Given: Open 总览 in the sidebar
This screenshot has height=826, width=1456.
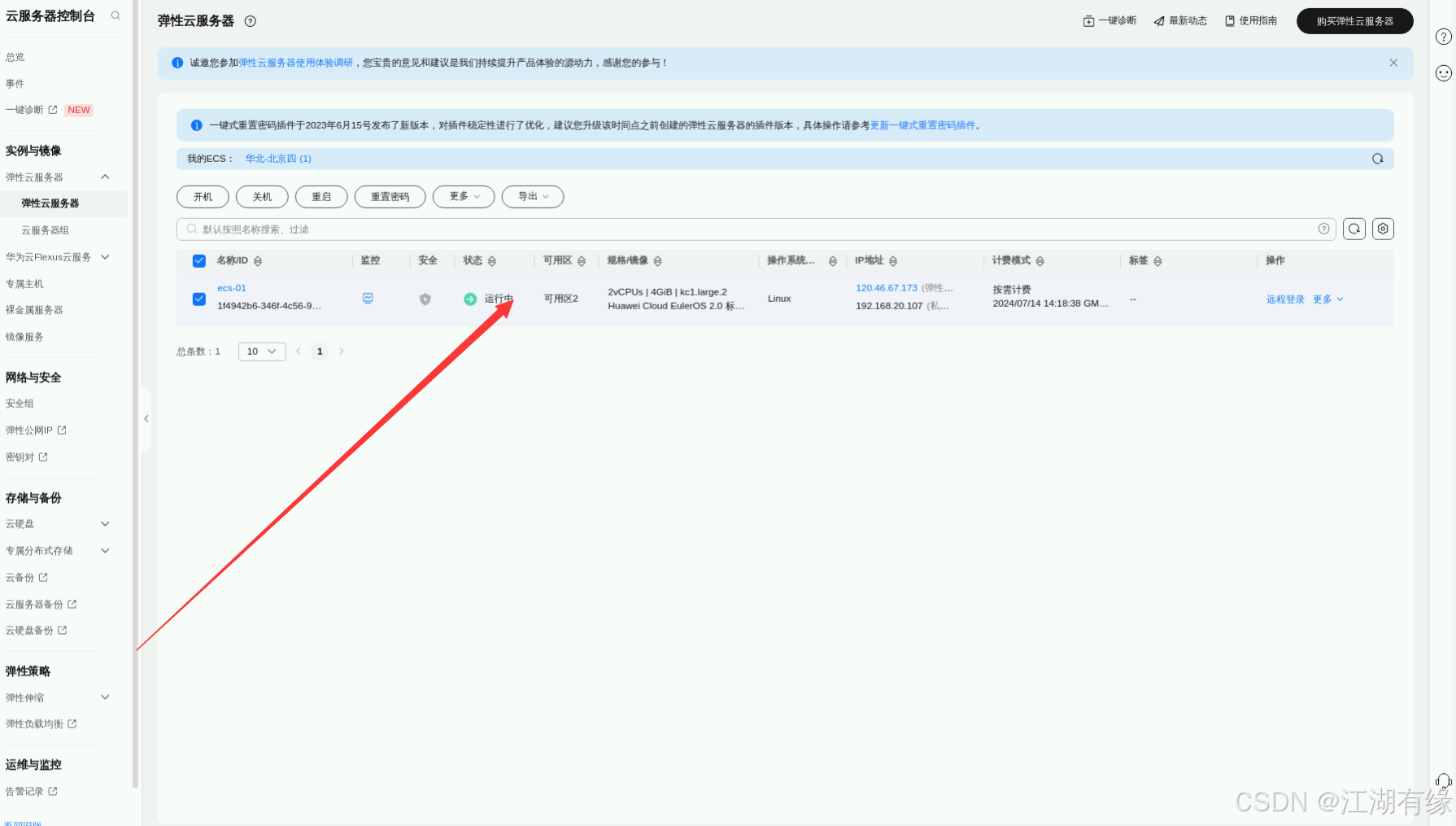Looking at the screenshot, I should point(15,57).
